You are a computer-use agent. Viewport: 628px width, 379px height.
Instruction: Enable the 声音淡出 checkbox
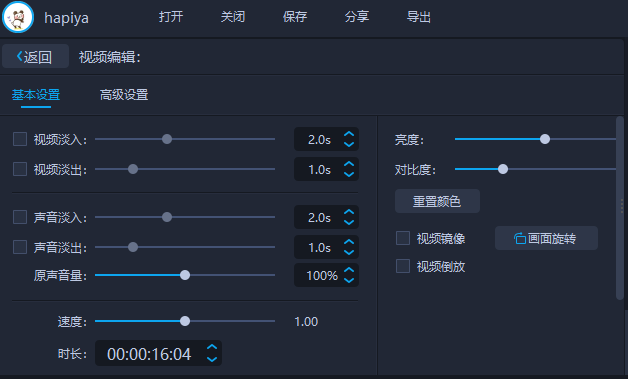click(20, 247)
